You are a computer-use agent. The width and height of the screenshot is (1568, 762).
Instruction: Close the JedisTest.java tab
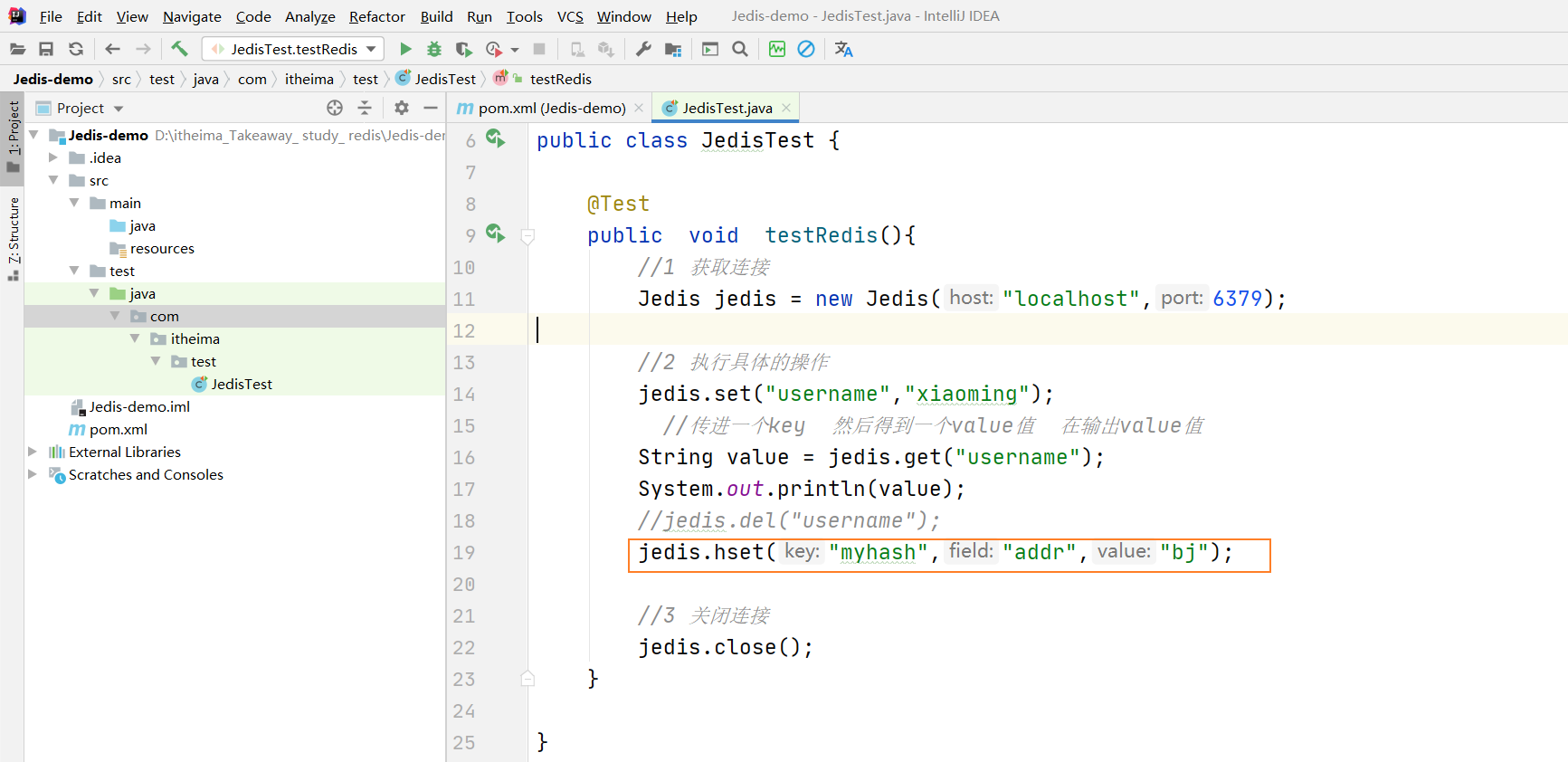pos(786,108)
